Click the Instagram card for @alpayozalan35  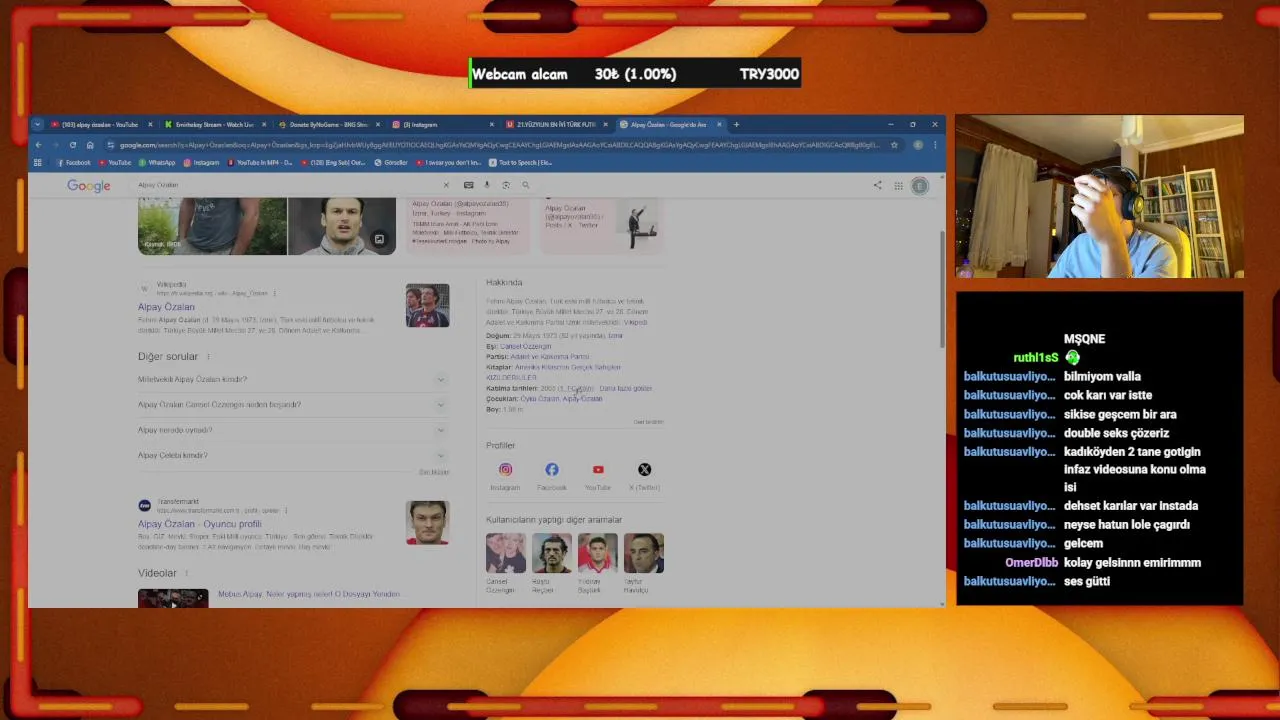click(x=466, y=224)
